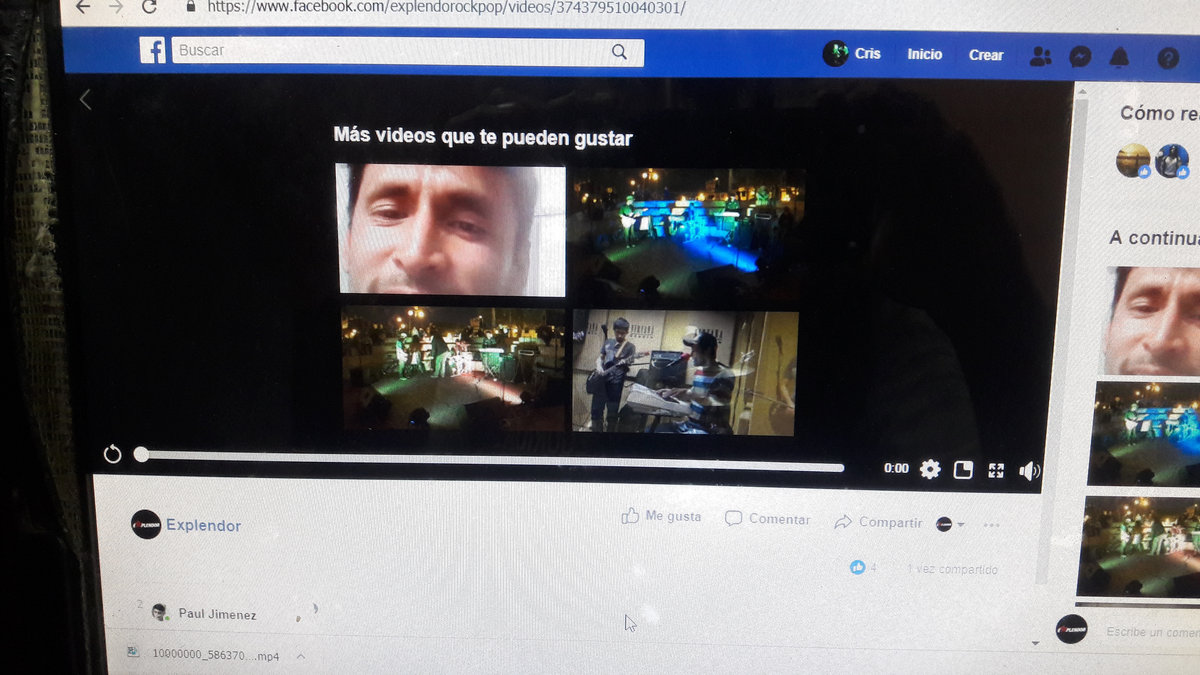Open video settings gear
The image size is (1200, 675).
930,469
